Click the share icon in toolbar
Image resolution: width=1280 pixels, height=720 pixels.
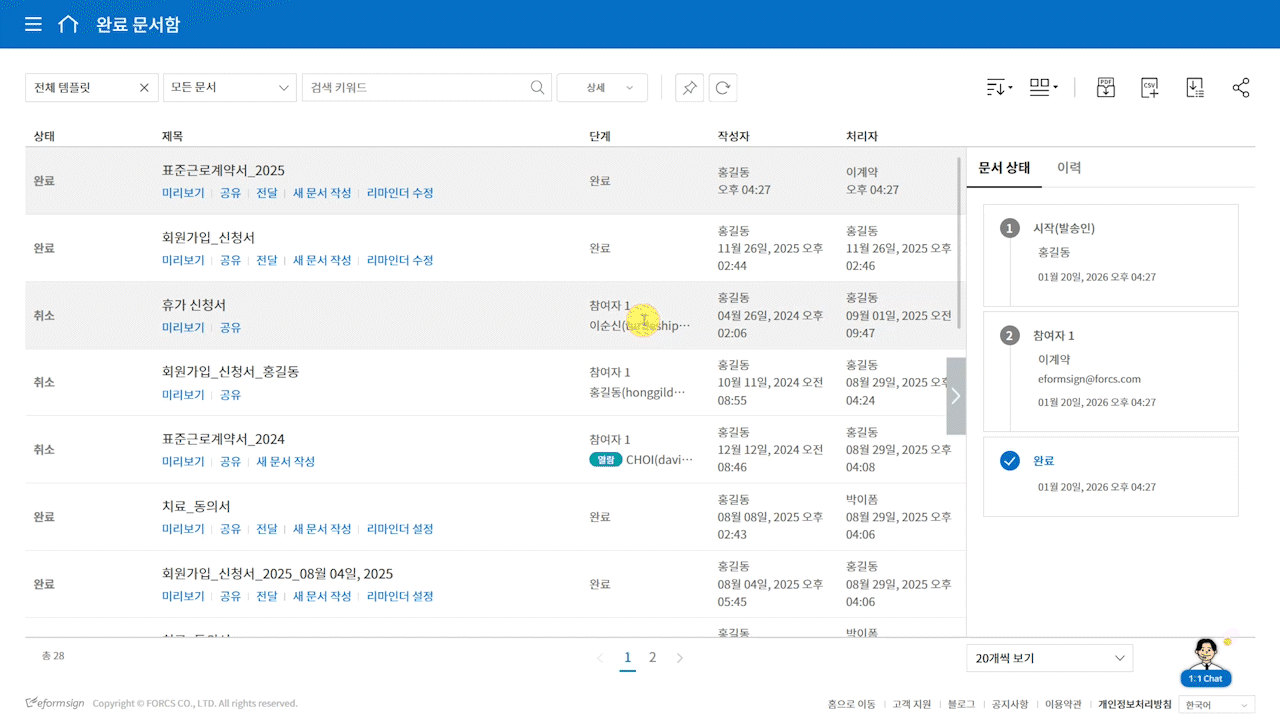pos(1241,88)
